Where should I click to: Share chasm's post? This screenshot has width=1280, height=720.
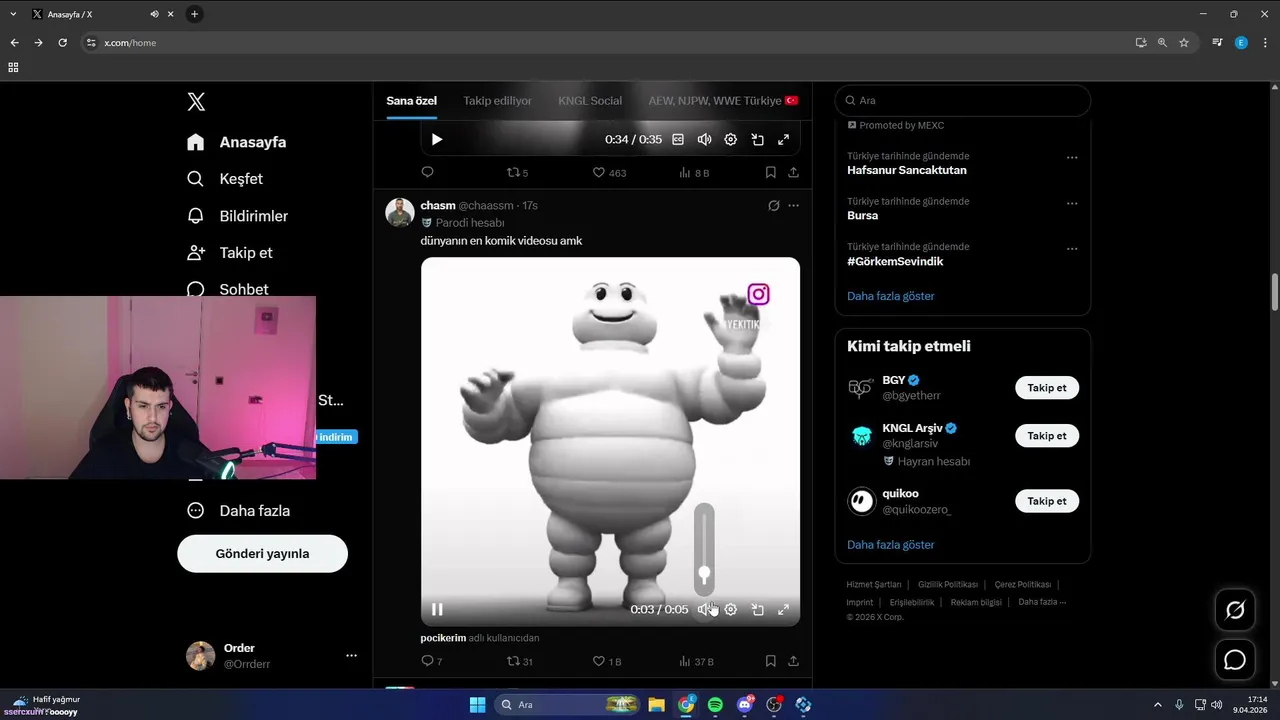click(x=793, y=661)
